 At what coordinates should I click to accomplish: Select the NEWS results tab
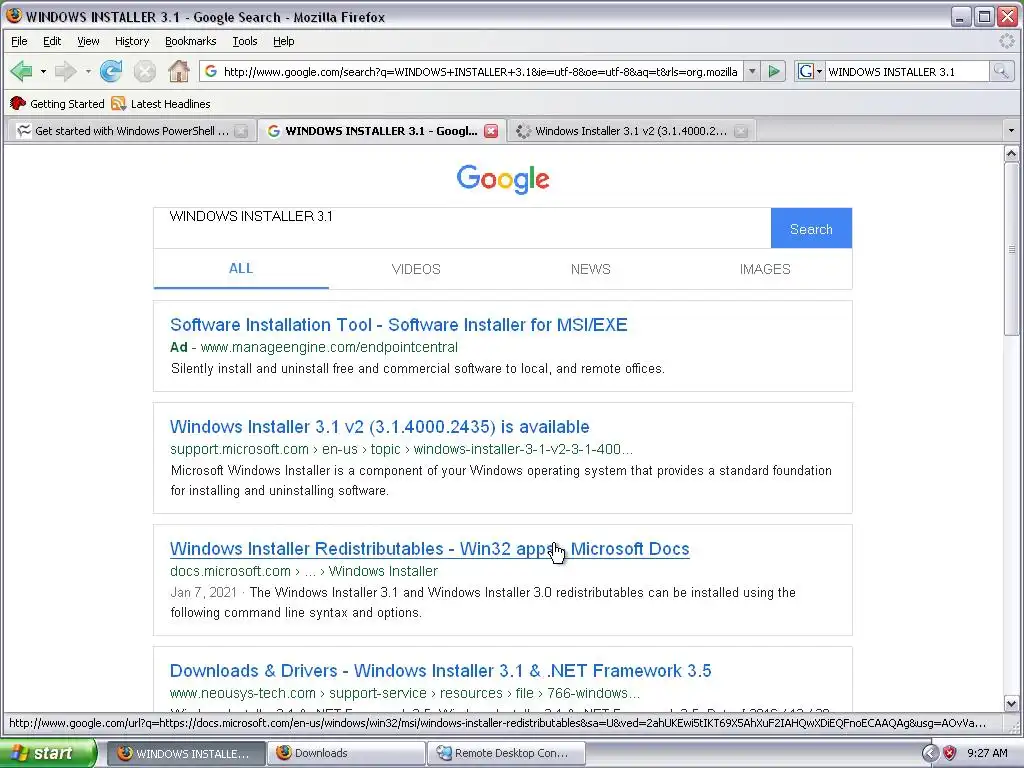(x=590, y=269)
